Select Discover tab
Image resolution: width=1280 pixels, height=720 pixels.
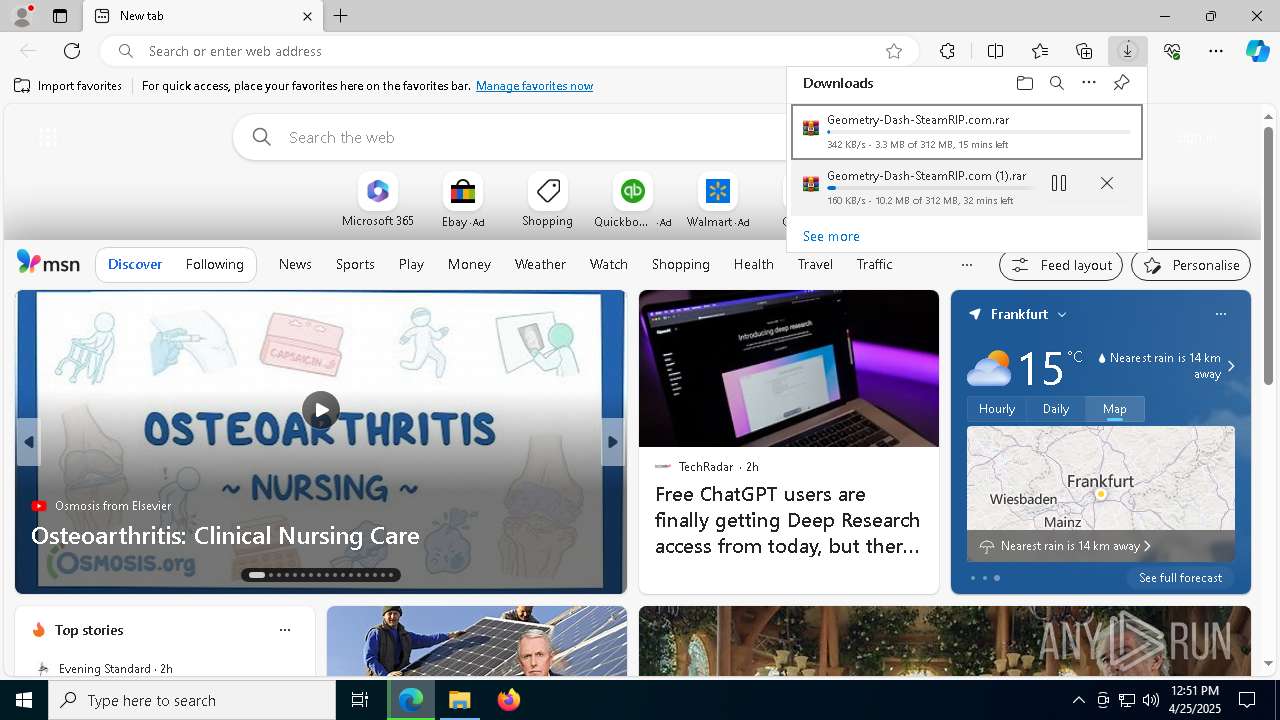135,264
